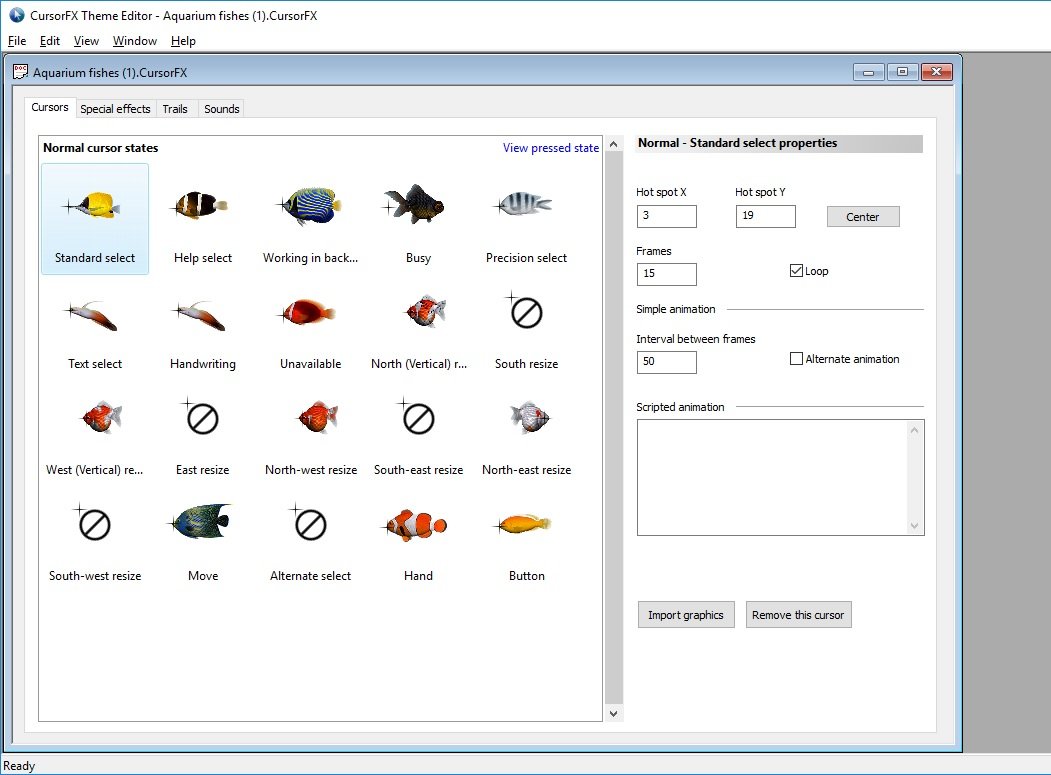The image size is (1051, 775).
Task: Click the Remove this cursor button
Action: [798, 615]
